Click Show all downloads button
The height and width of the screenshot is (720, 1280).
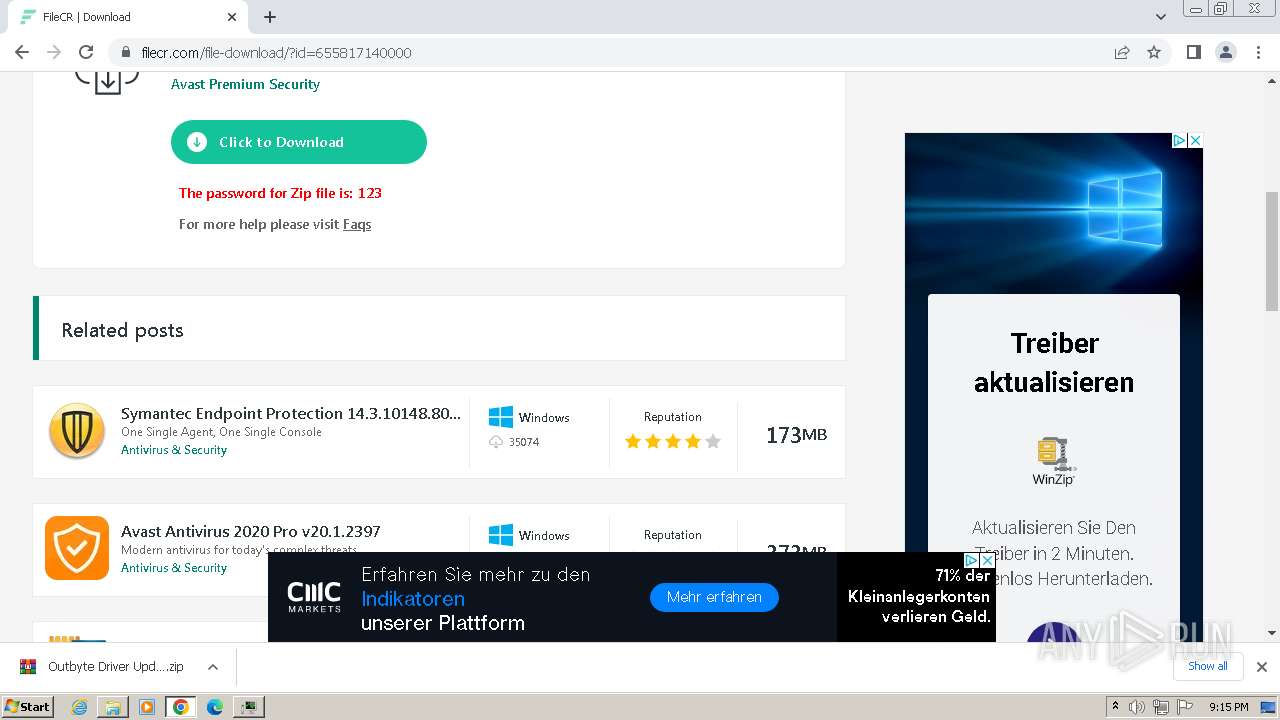click(1208, 667)
